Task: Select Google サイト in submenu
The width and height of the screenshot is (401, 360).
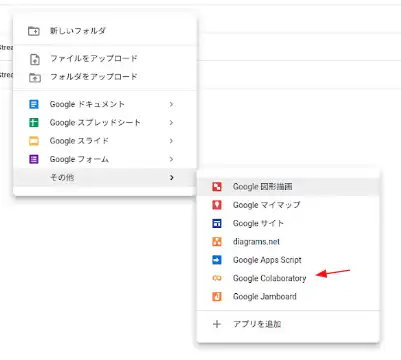Action: [x=288, y=223]
